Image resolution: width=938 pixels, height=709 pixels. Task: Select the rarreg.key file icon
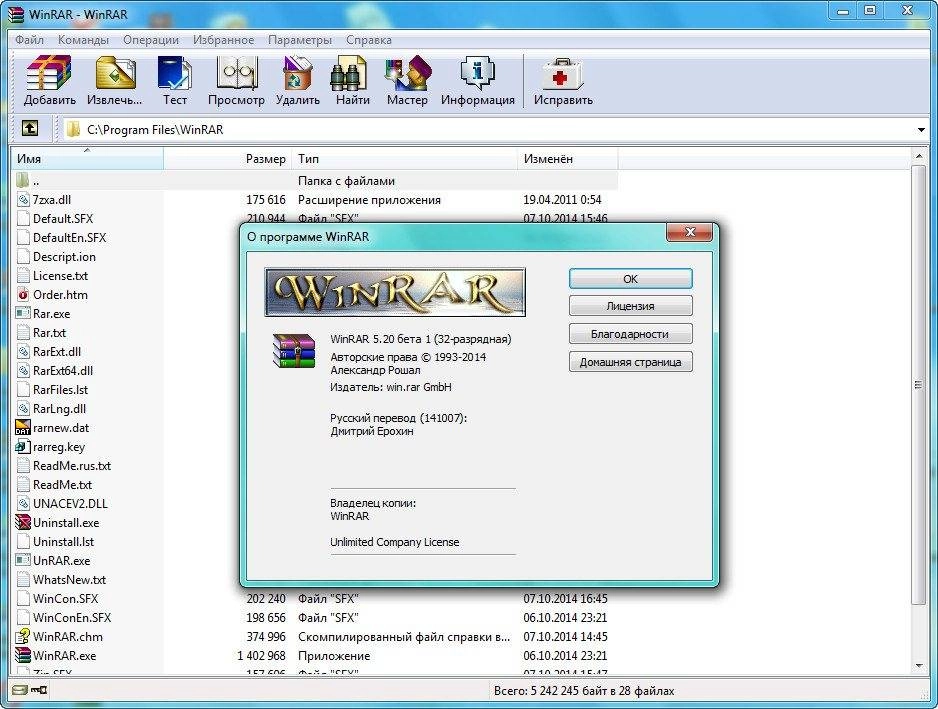click(x=23, y=446)
